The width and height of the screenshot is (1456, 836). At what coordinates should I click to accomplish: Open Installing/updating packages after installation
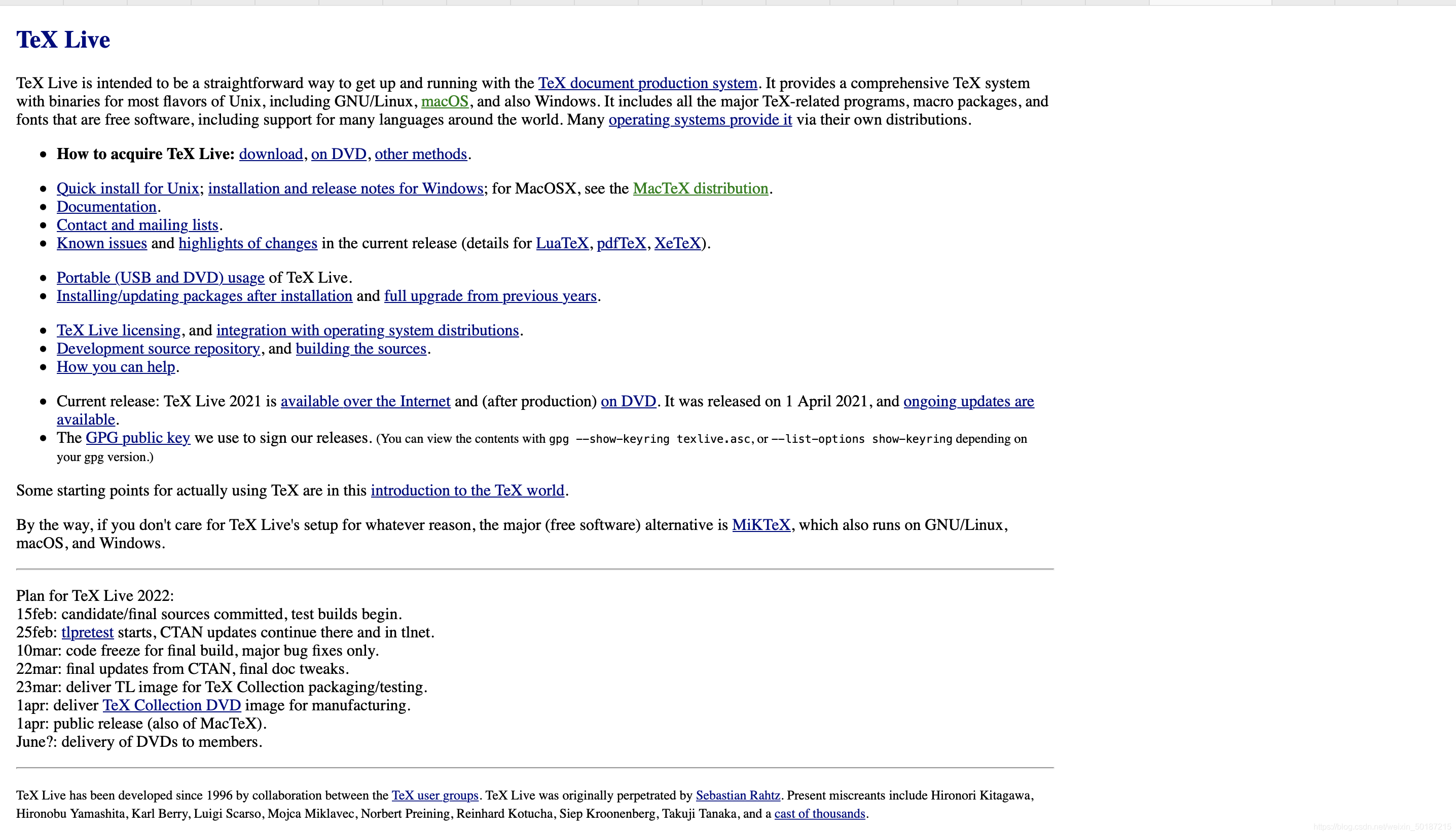(x=204, y=296)
